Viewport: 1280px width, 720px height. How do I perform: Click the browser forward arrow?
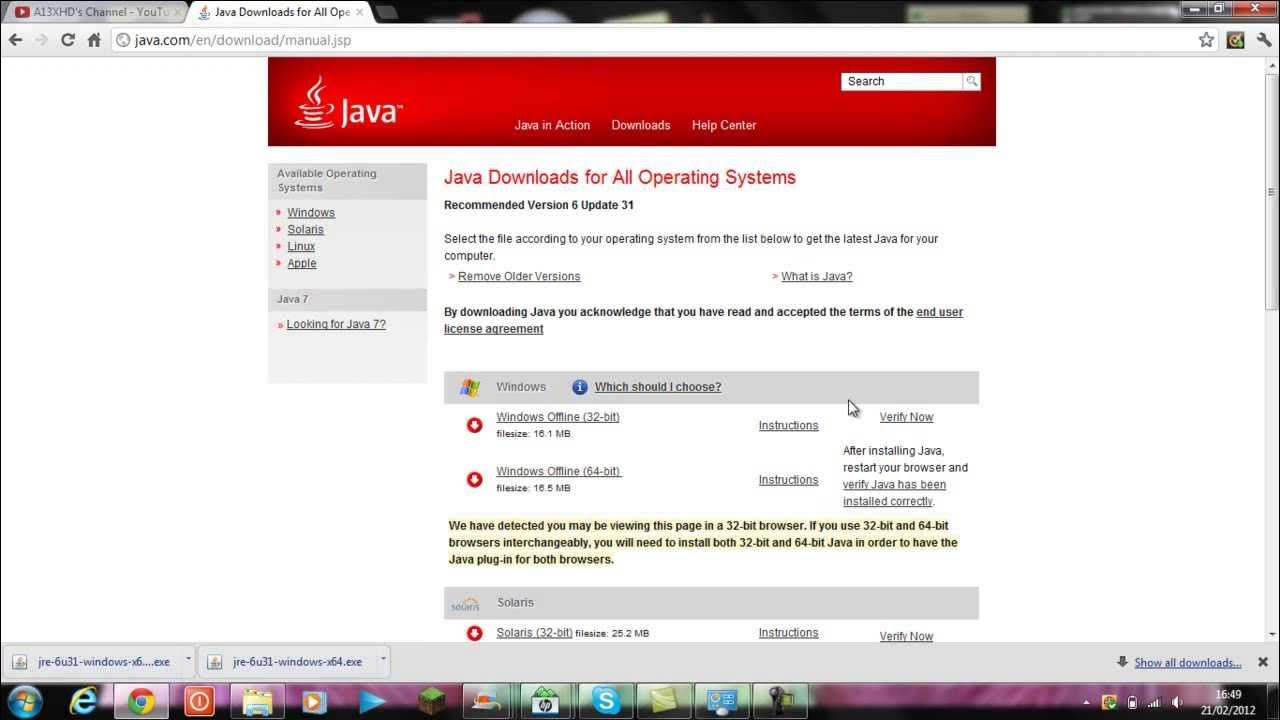(41, 40)
